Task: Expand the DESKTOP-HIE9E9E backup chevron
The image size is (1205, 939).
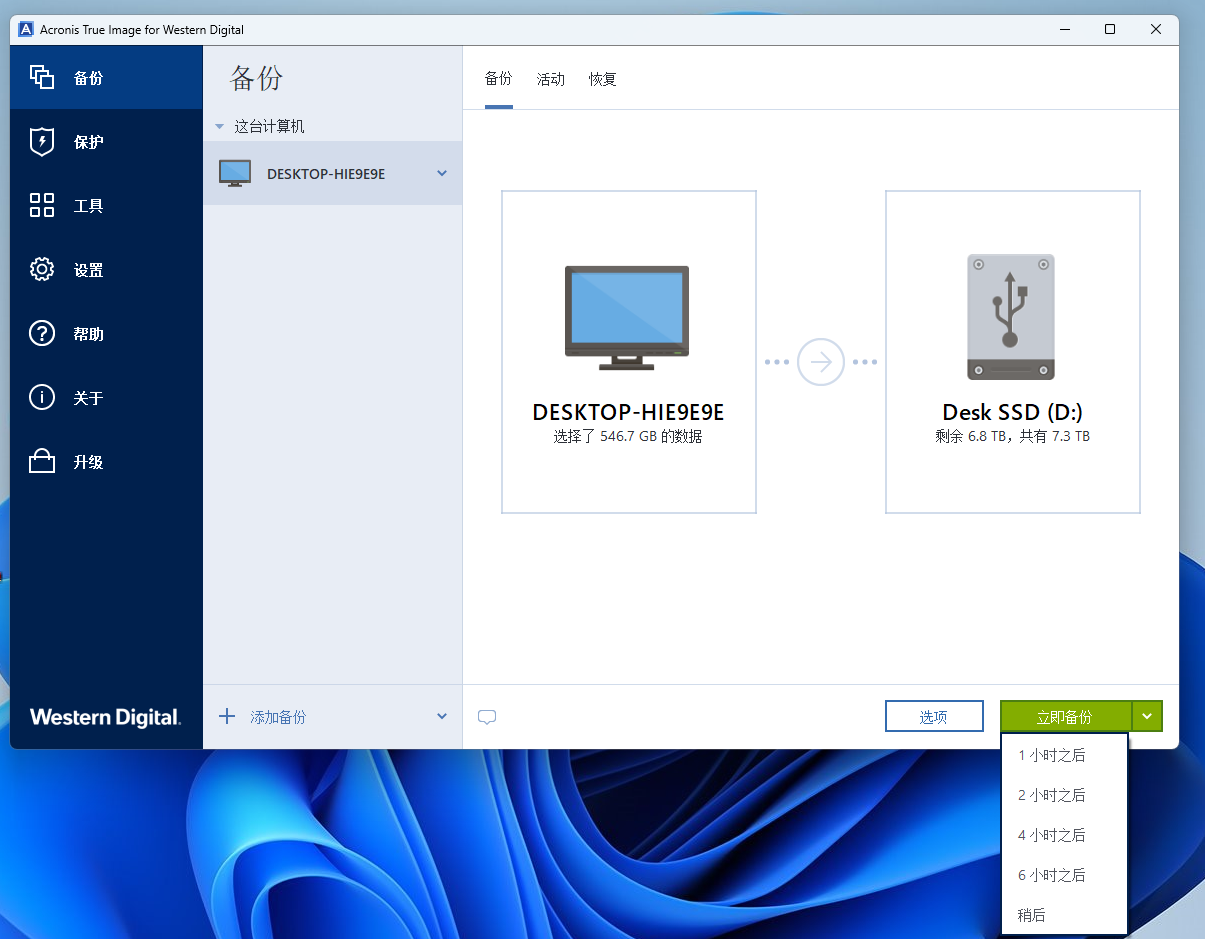Action: 442,174
